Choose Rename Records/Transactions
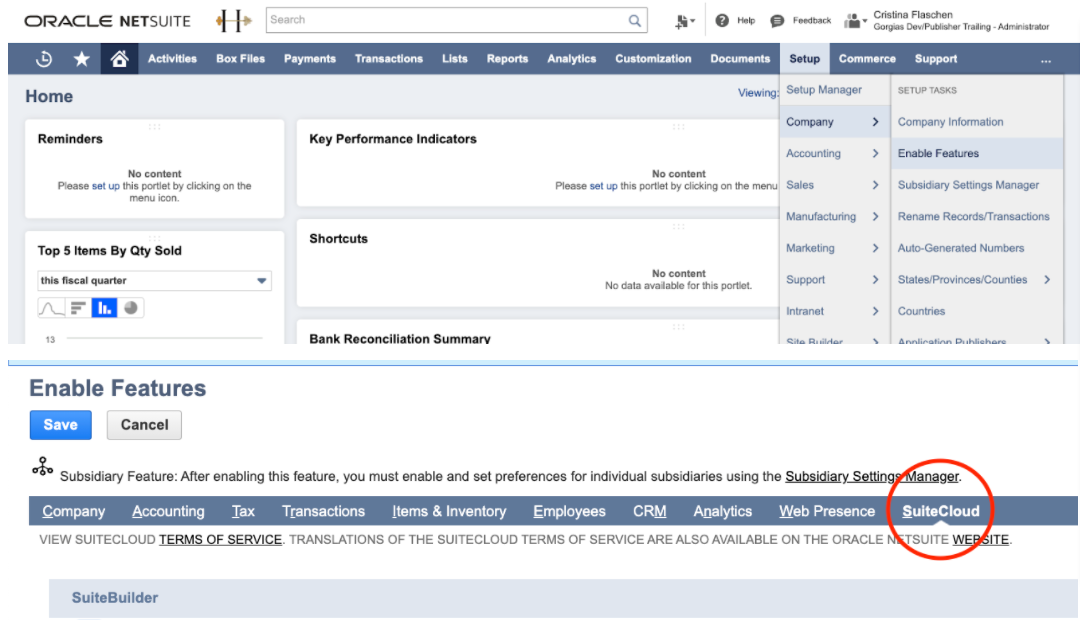1080x620 pixels. coord(974,216)
